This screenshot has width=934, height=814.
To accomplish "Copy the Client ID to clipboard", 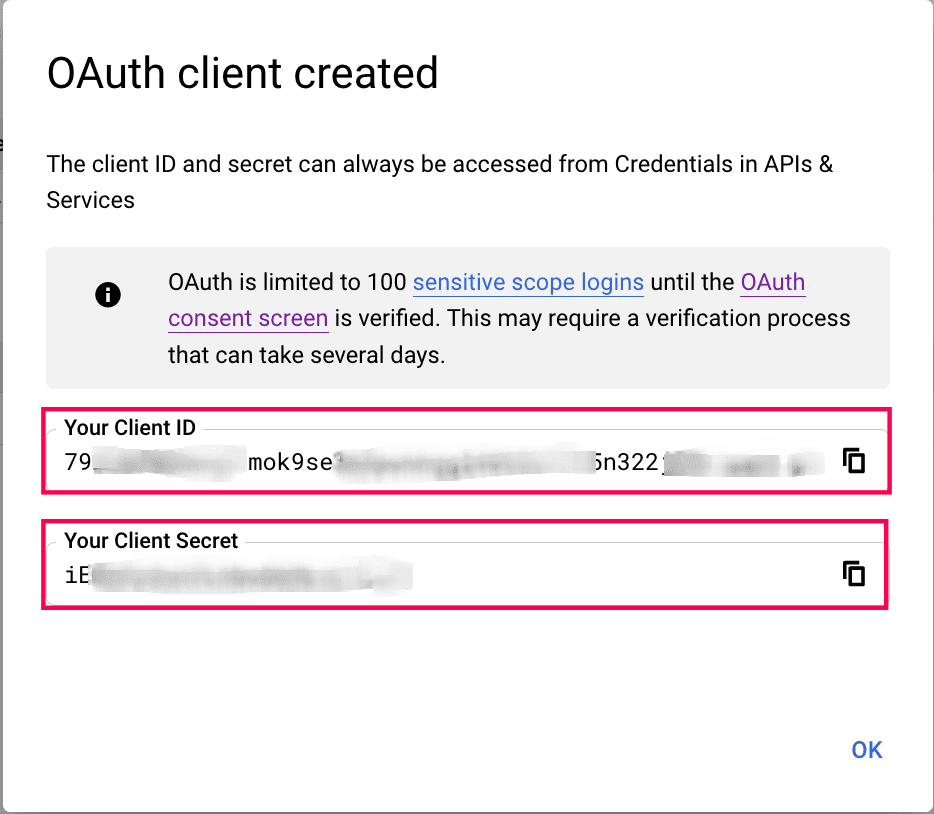I will pyautogui.click(x=853, y=461).
